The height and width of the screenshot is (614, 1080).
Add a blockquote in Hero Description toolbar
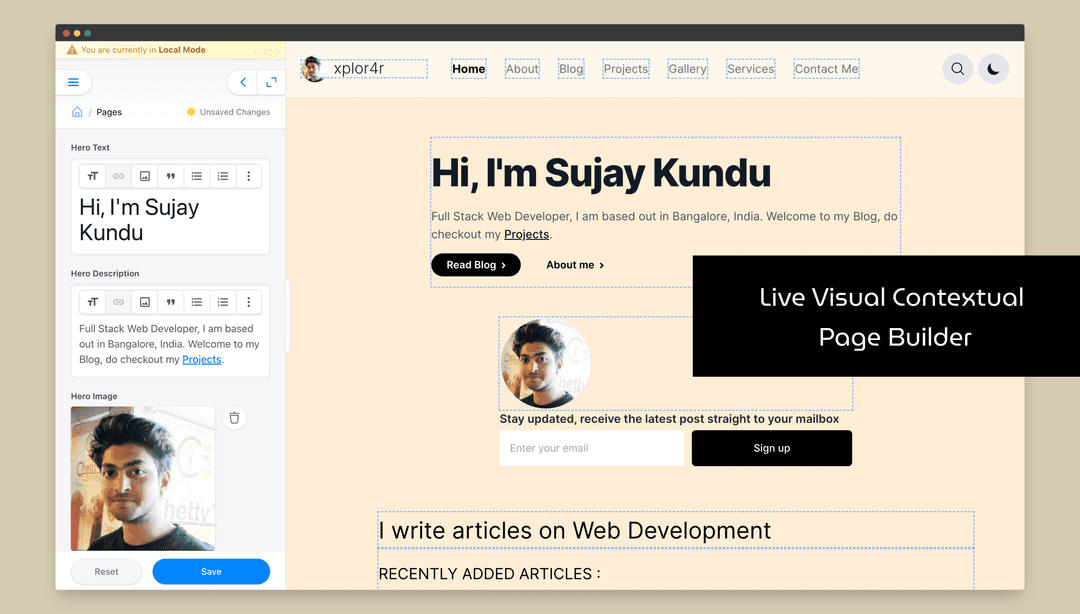pyautogui.click(x=171, y=302)
